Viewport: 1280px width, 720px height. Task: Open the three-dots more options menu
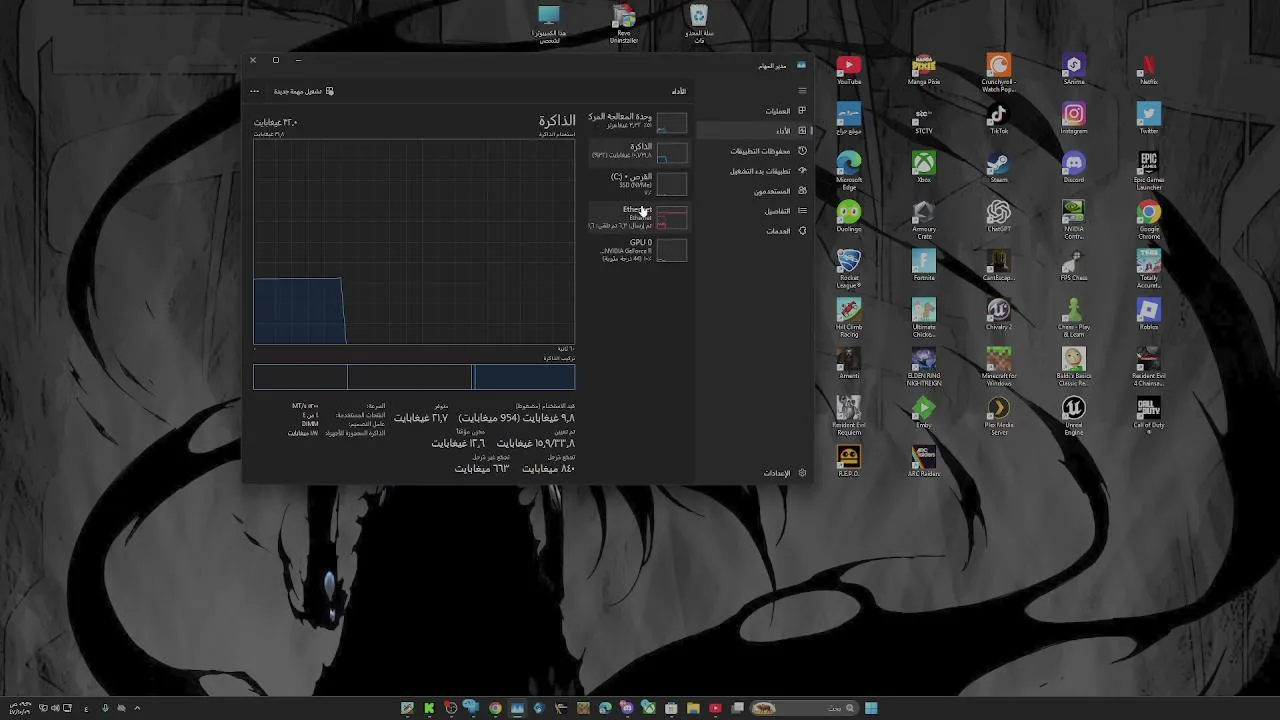coord(254,91)
